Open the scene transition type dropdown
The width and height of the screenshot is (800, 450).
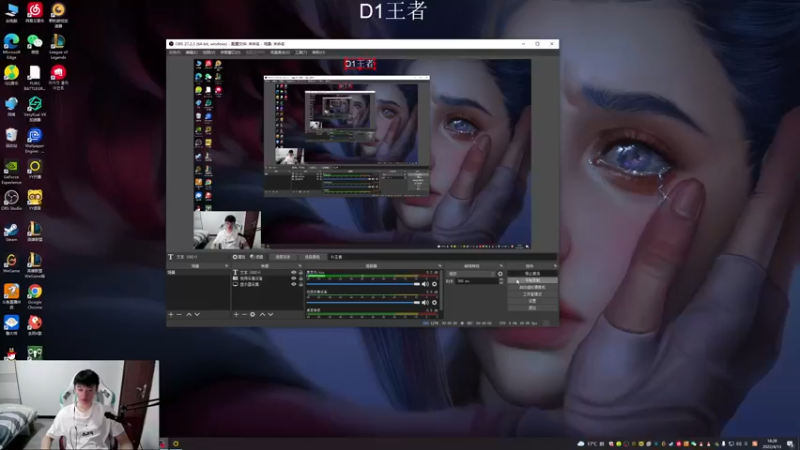coord(471,274)
